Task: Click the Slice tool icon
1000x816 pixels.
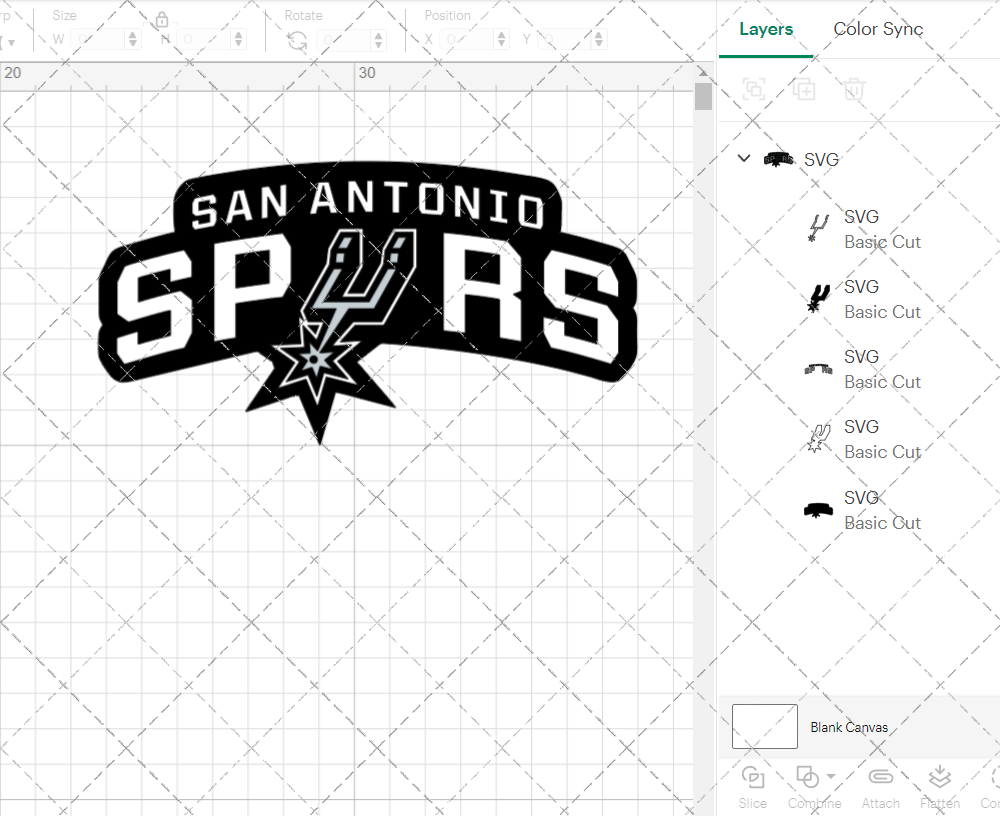Action: coord(753,778)
